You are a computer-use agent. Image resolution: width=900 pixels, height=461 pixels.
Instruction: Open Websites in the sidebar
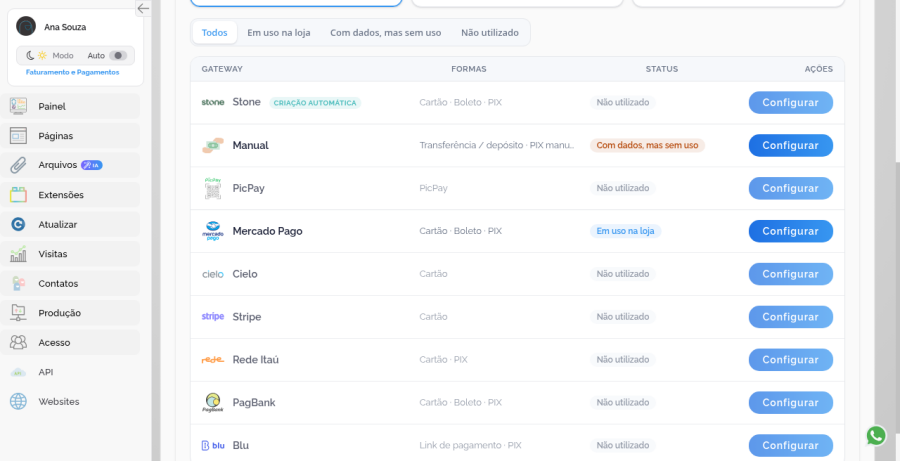(x=70, y=402)
